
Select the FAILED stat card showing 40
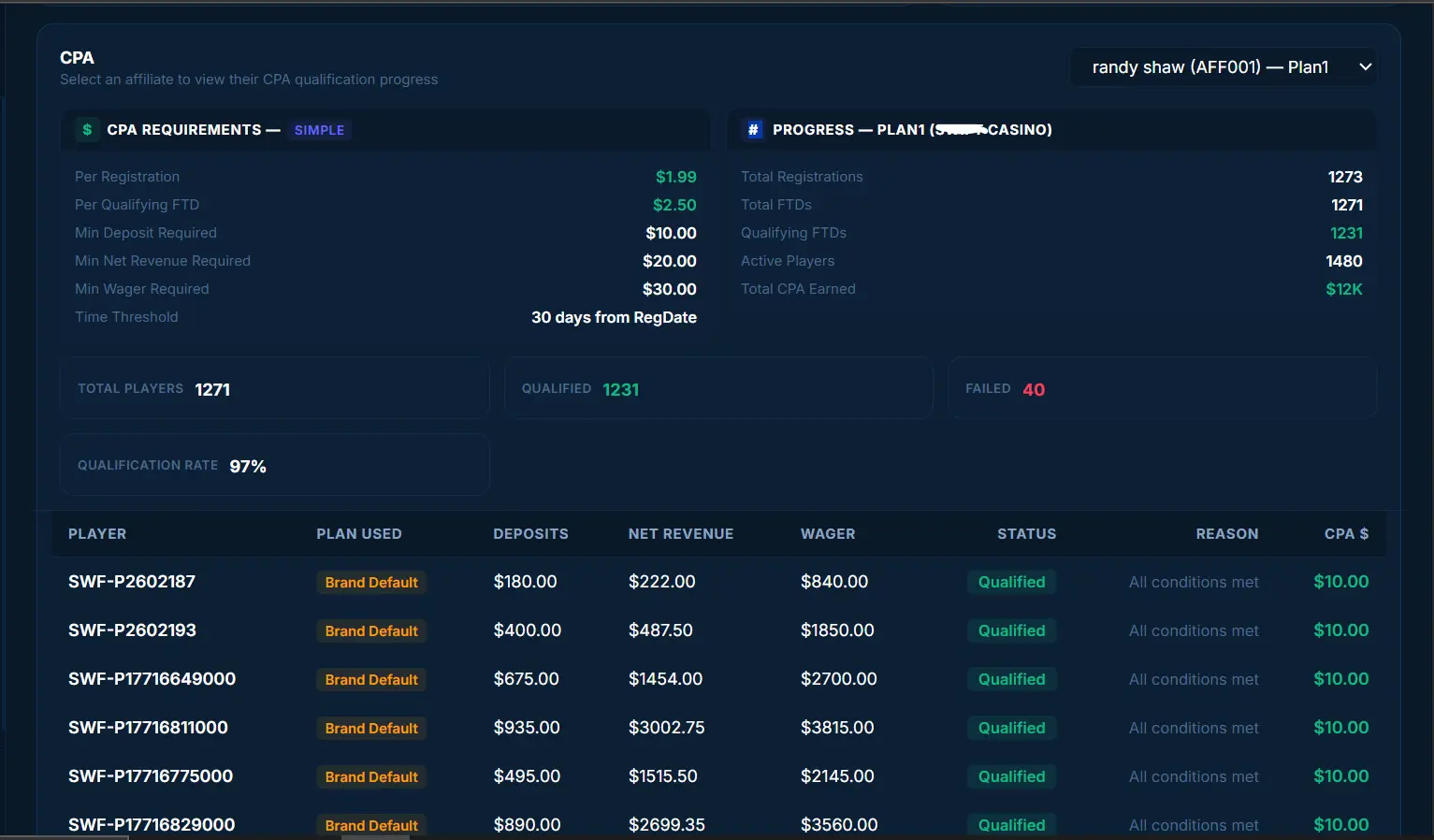1162,388
